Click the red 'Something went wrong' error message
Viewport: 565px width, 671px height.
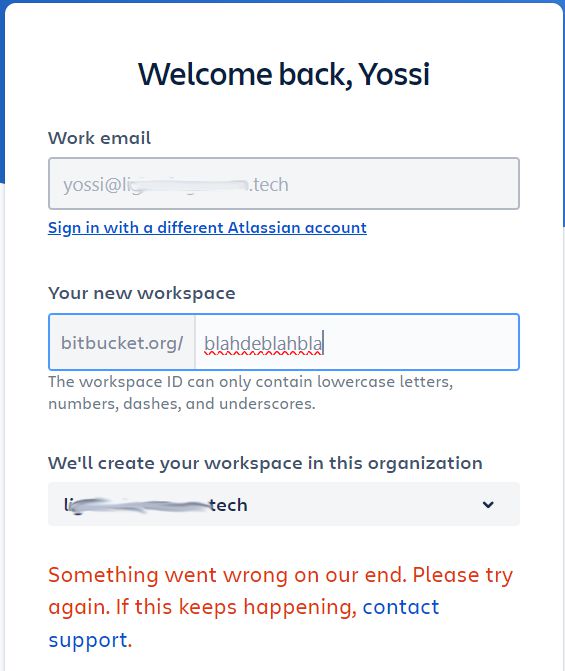(280, 607)
